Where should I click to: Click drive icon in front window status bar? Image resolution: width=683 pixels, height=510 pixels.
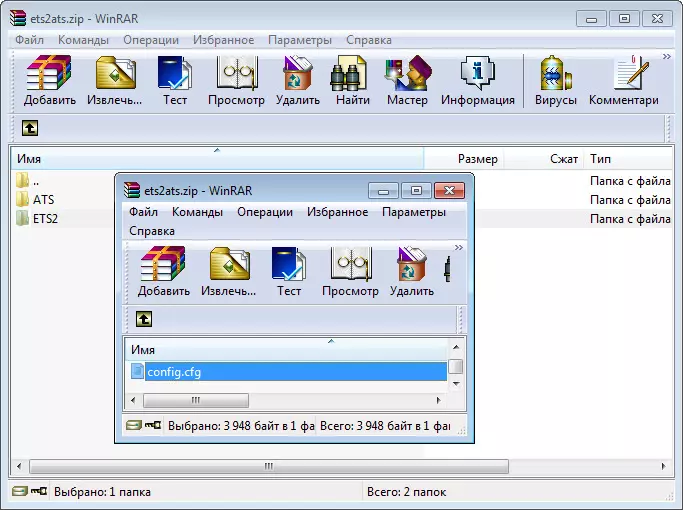coord(134,425)
